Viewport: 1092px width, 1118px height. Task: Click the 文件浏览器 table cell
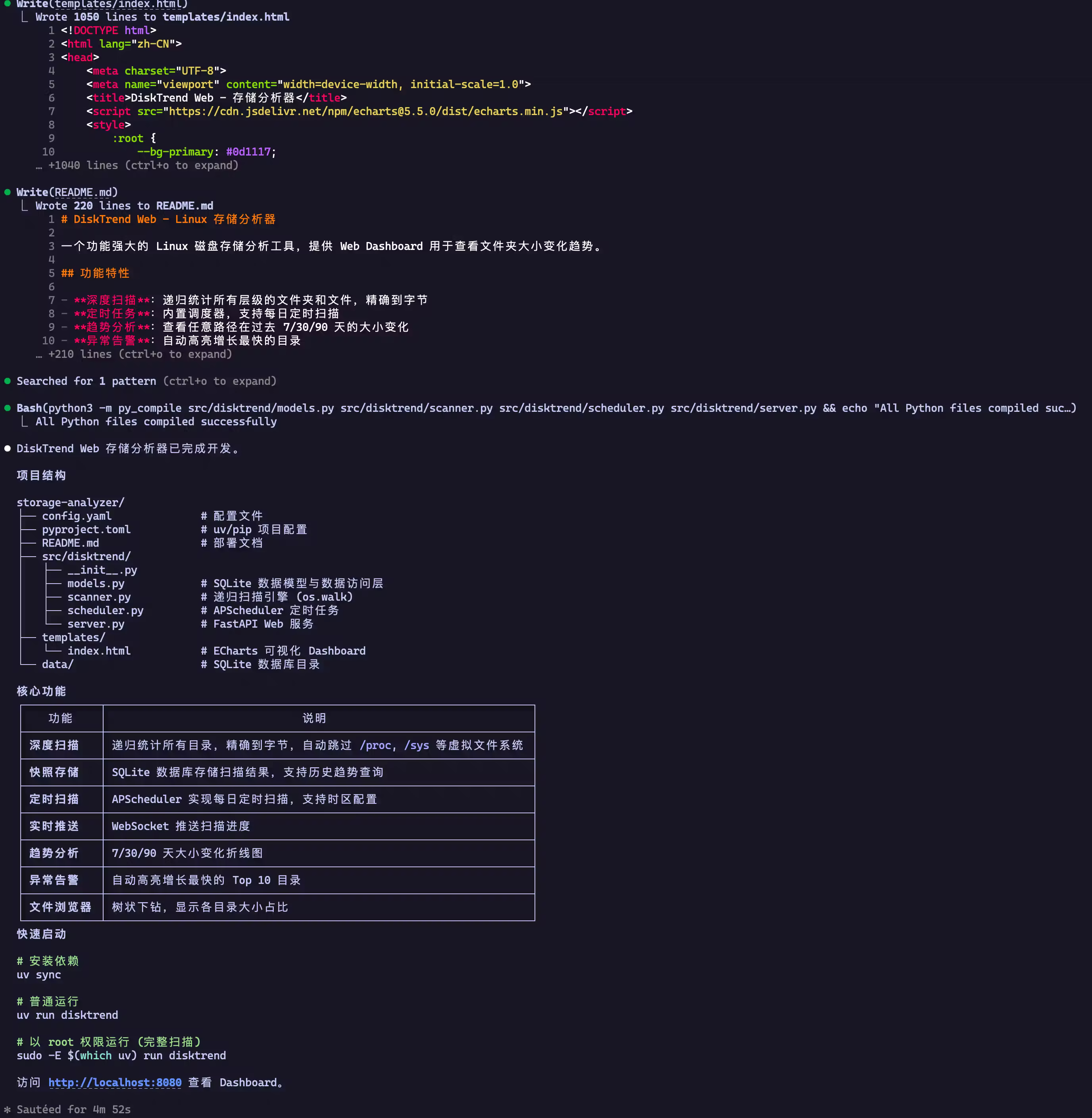pos(60,907)
